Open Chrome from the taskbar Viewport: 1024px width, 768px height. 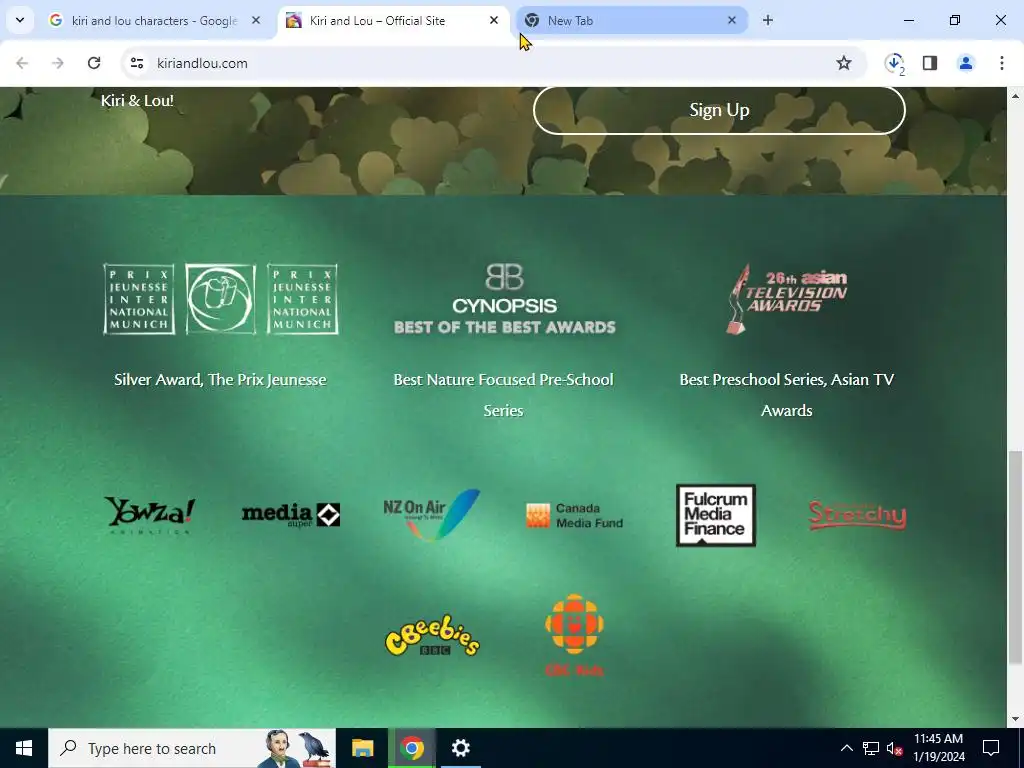411,748
